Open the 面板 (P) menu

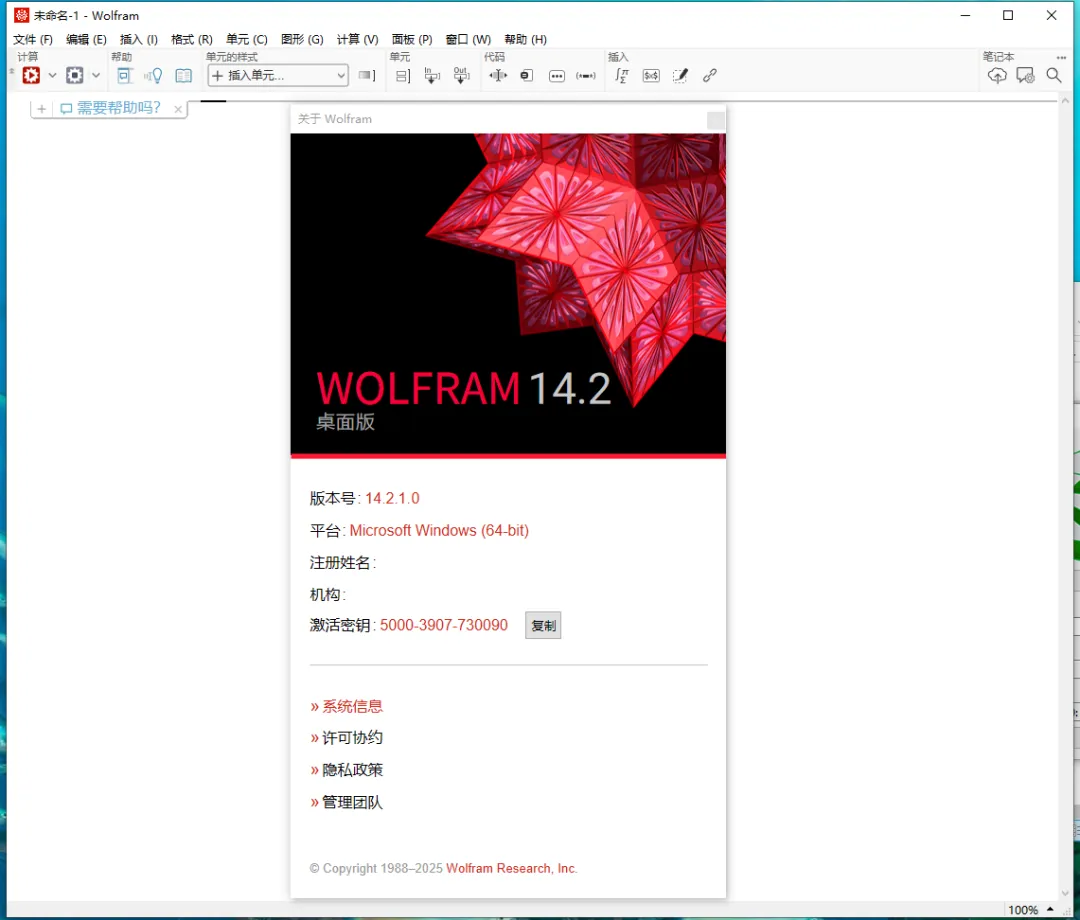click(412, 39)
